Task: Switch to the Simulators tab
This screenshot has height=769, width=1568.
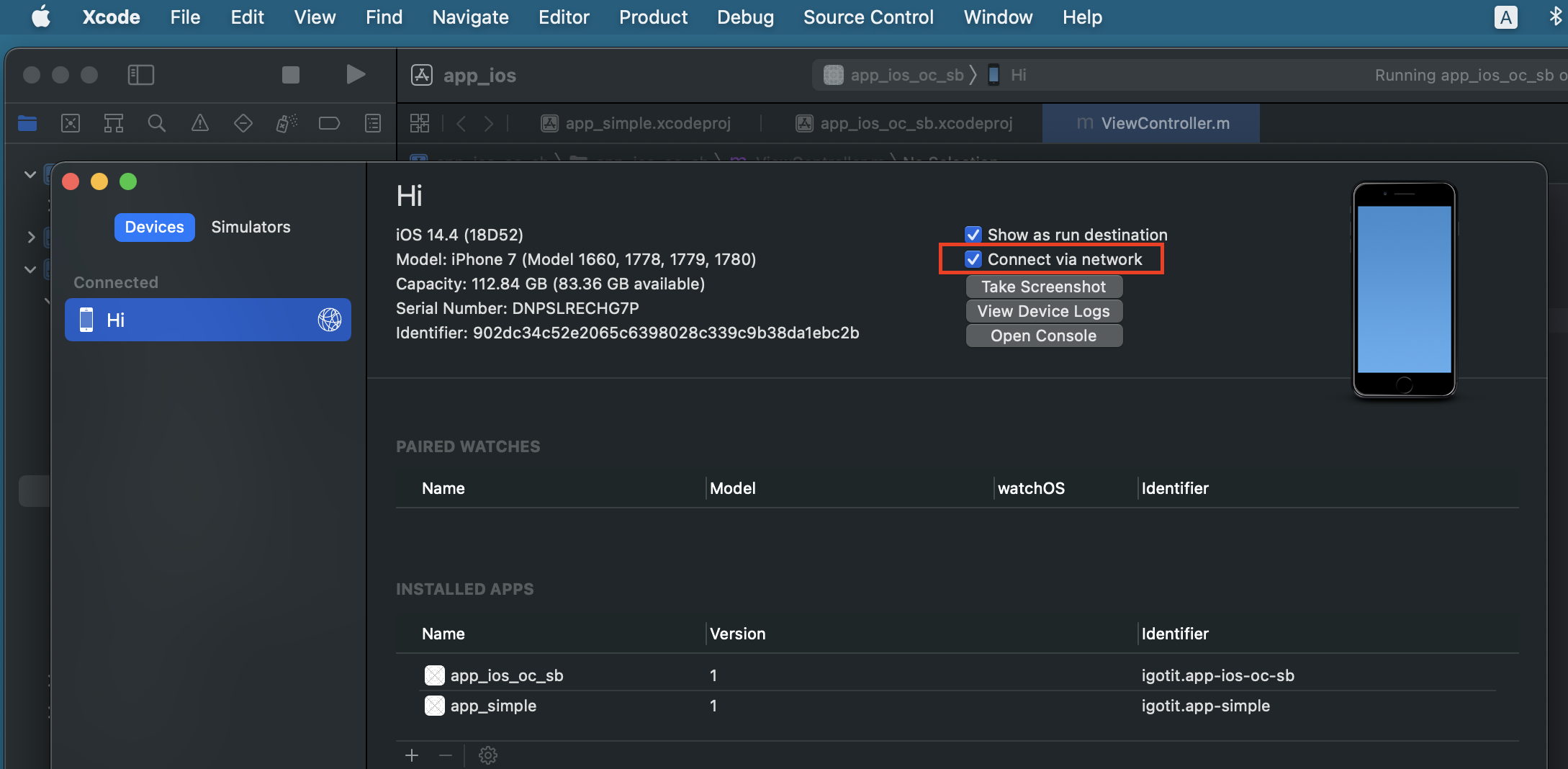Action: click(x=251, y=227)
